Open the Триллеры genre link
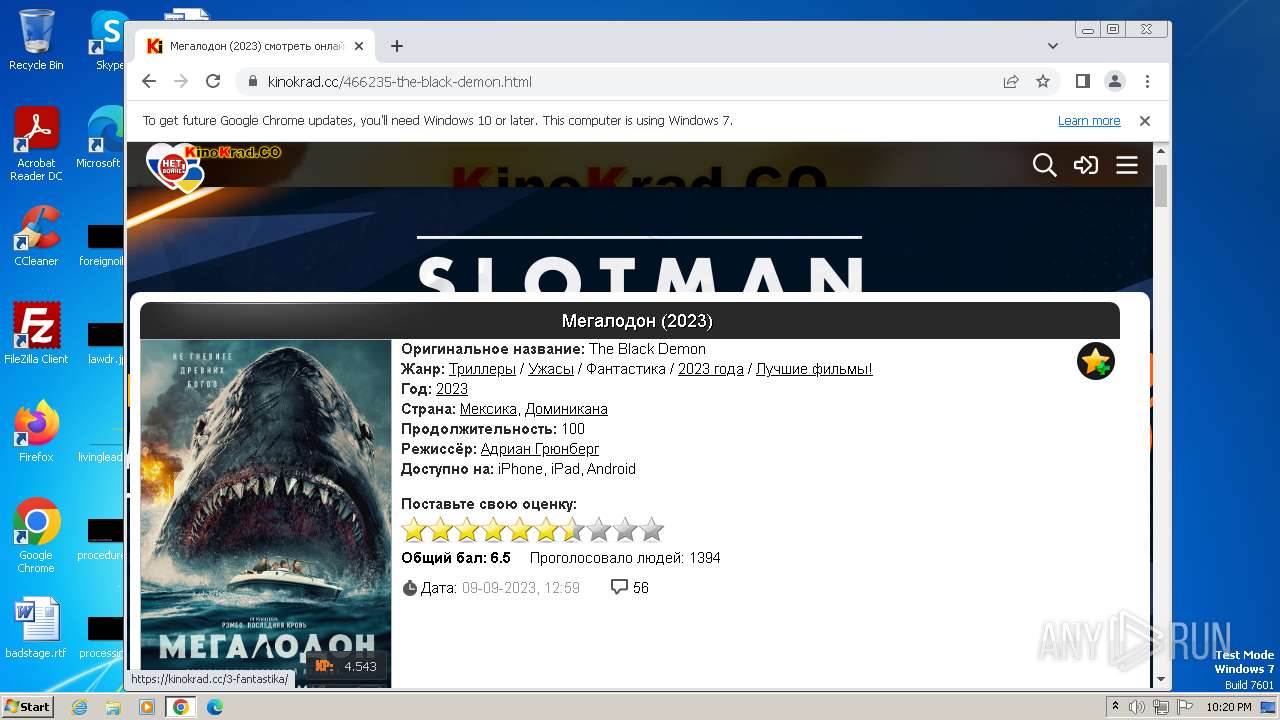 482,369
